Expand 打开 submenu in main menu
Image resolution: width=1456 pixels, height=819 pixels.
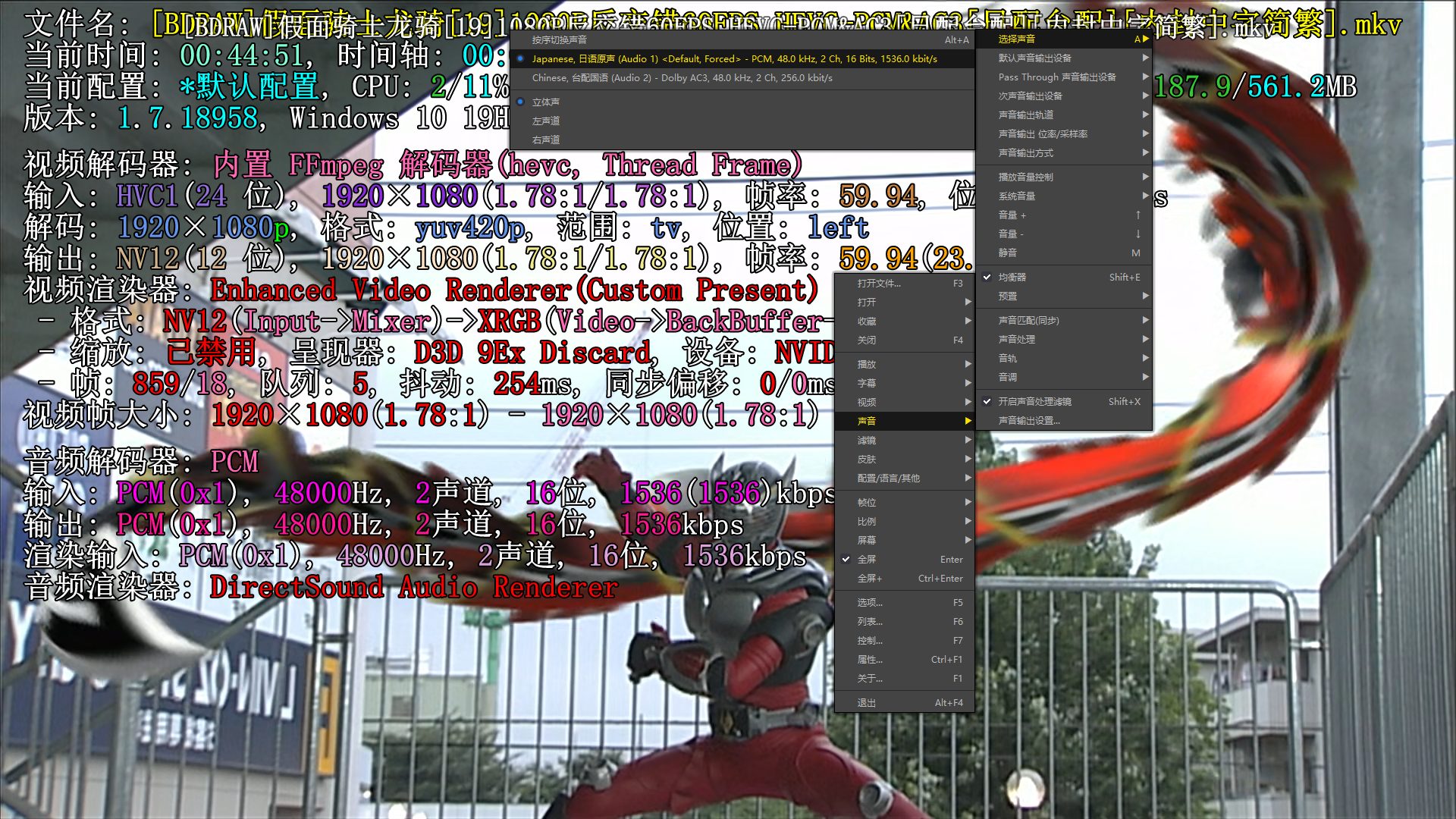coord(904,302)
